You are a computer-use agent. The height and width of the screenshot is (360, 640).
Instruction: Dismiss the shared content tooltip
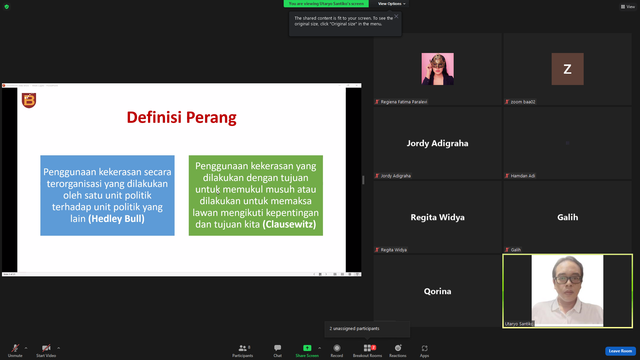(396, 16)
